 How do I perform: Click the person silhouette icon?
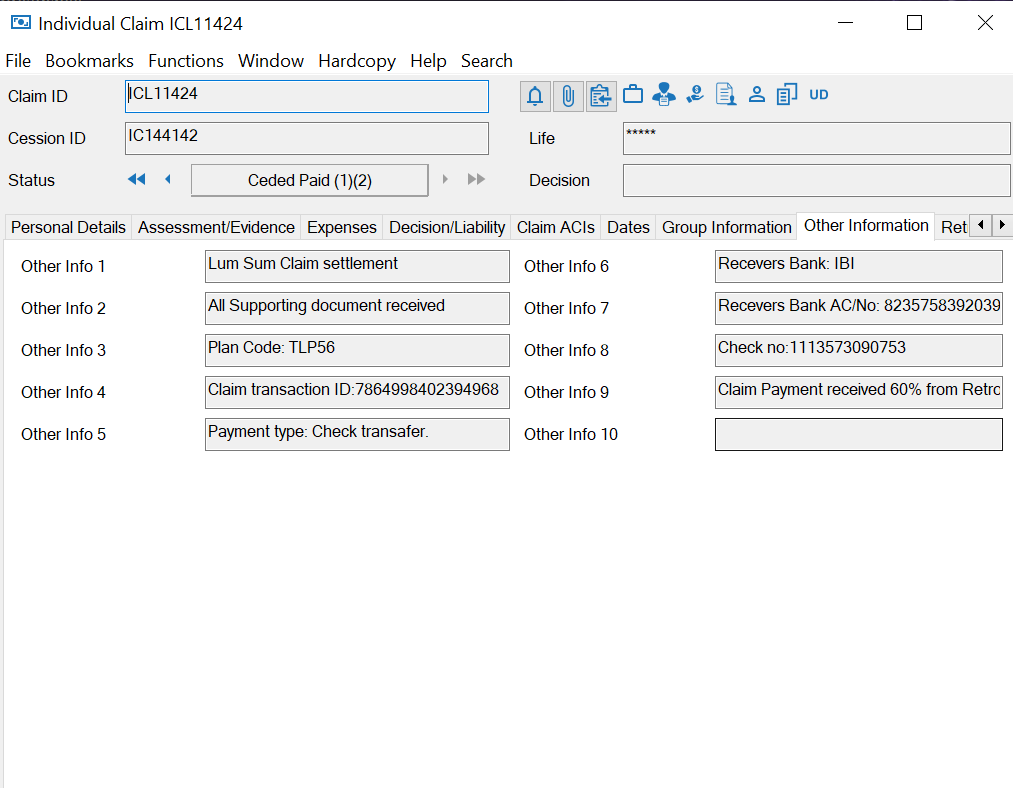point(757,95)
